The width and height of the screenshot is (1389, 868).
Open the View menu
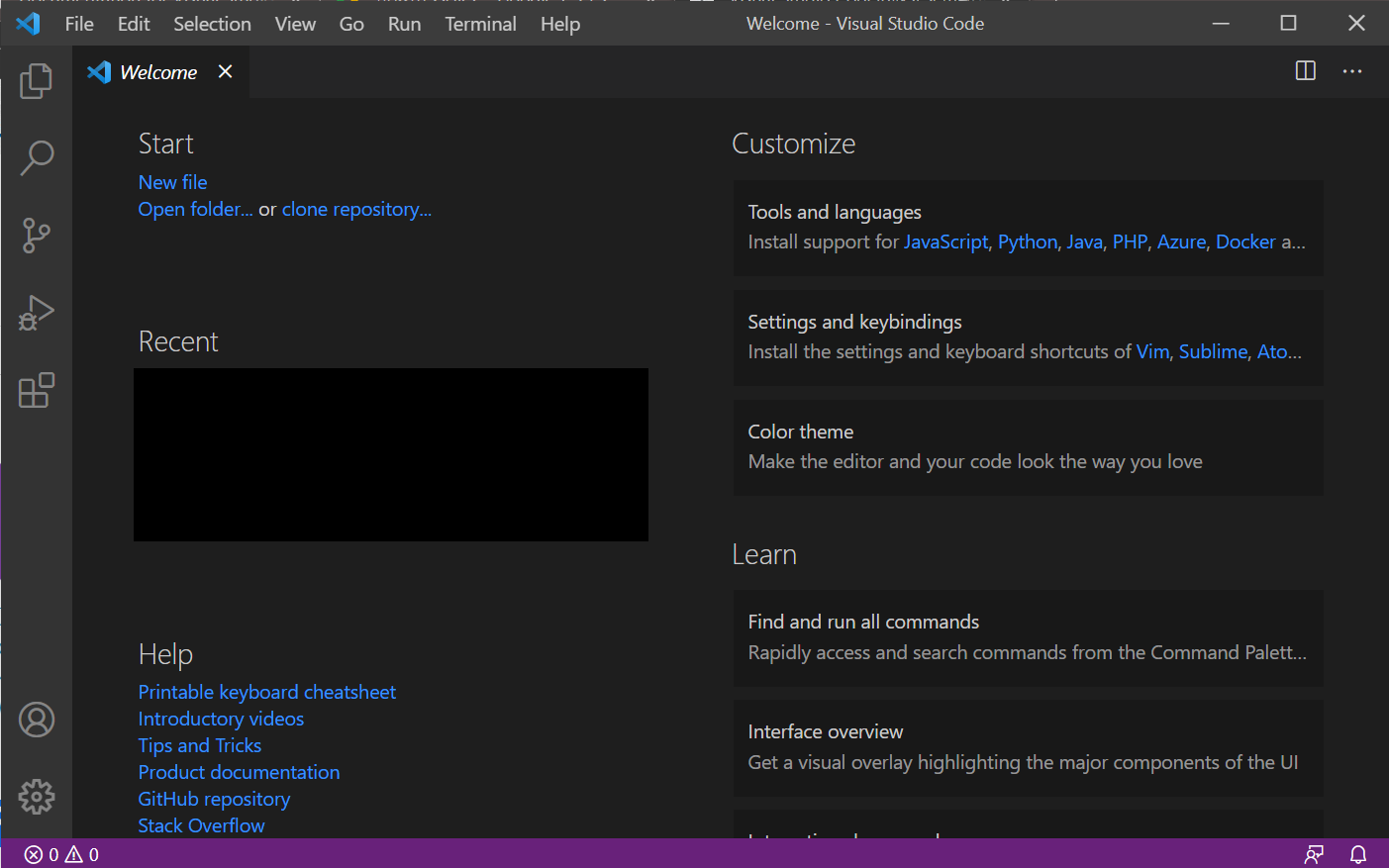point(295,24)
